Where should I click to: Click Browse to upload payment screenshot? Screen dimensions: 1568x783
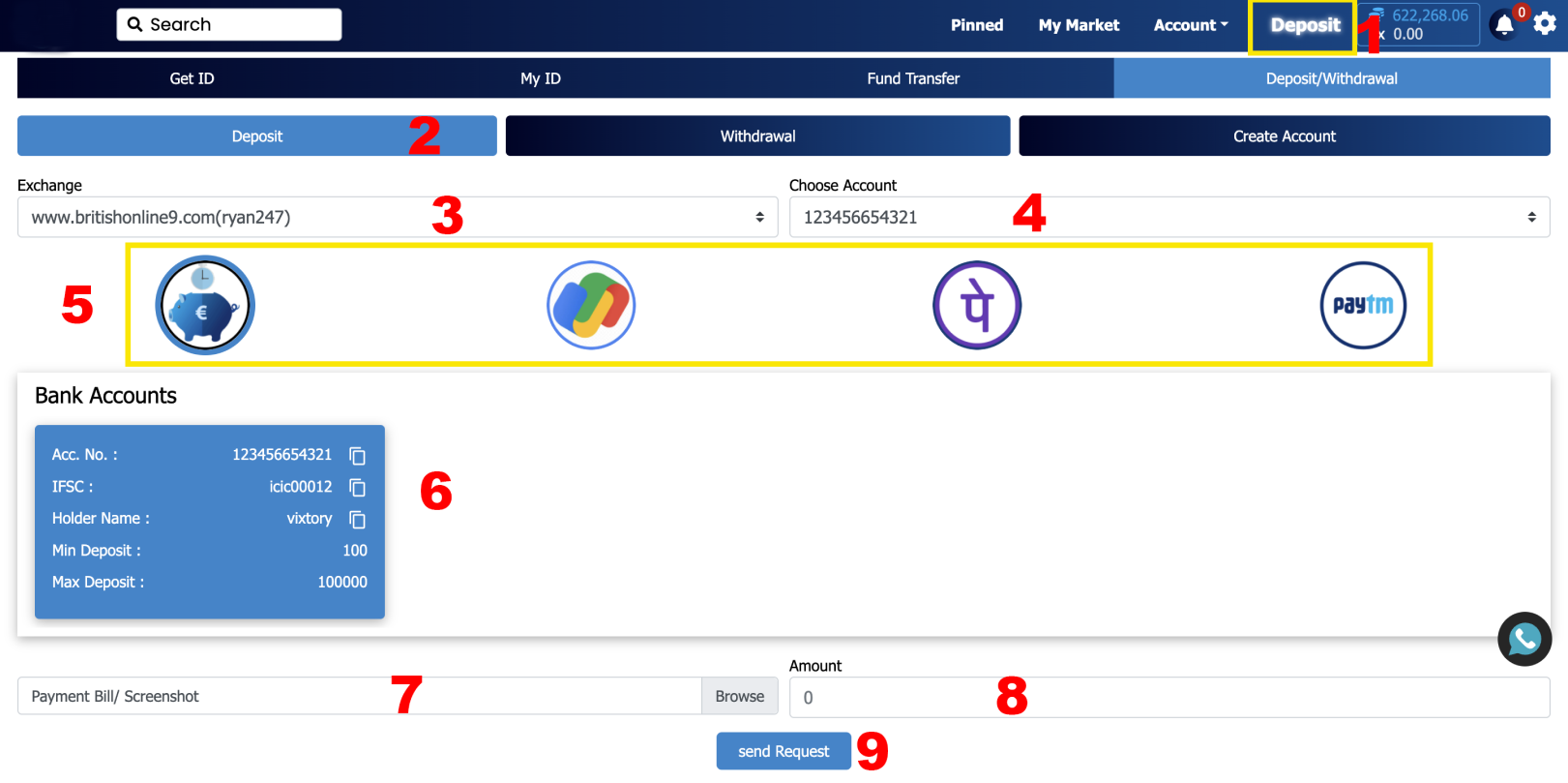[x=740, y=696]
